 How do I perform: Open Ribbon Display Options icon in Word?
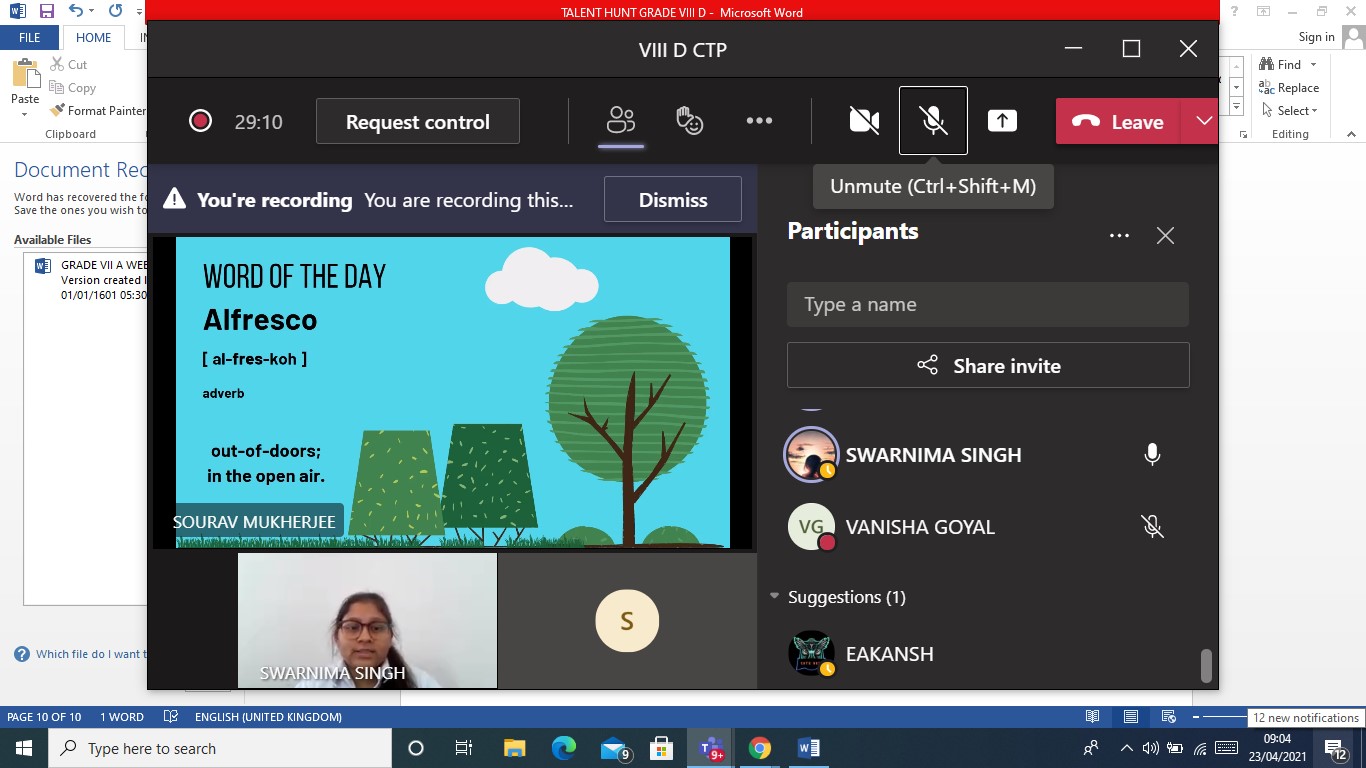tap(1264, 11)
